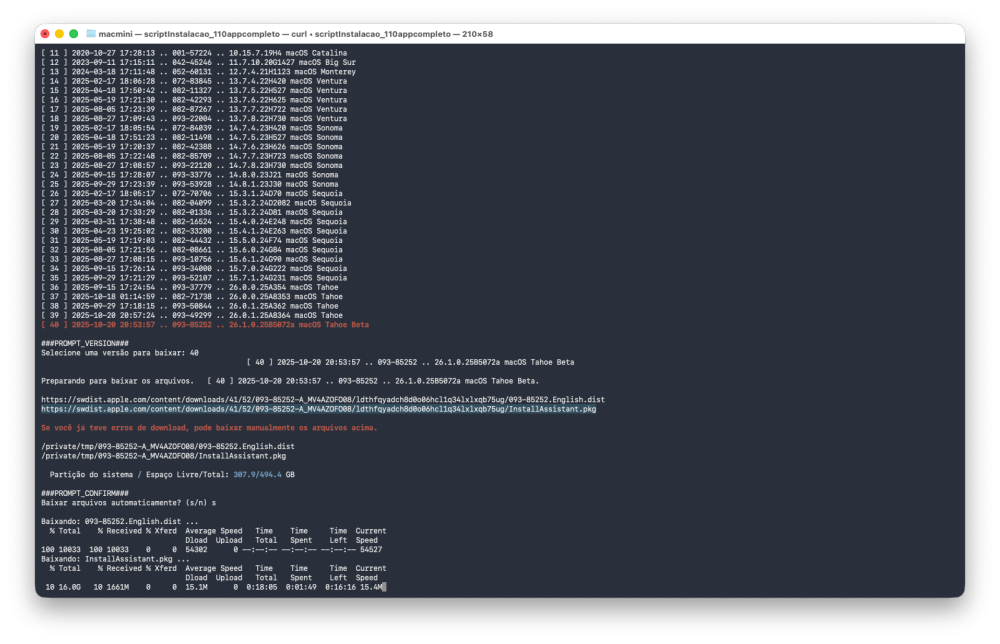Open the 093-85252.English.dist download URL
1000x644 pixels.
[323, 400]
